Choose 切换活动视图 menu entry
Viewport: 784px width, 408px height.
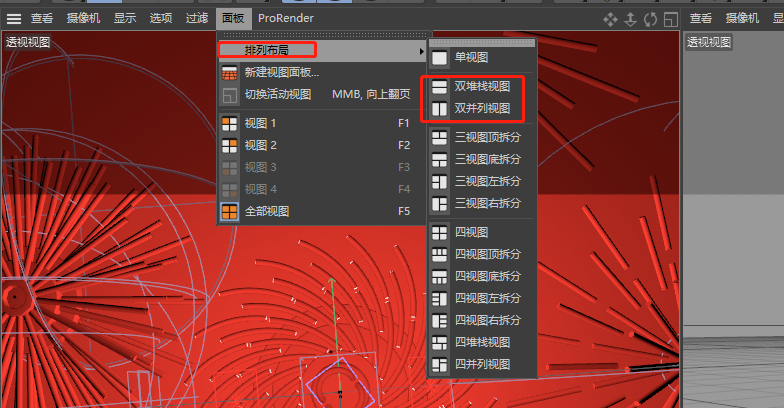click(322, 94)
